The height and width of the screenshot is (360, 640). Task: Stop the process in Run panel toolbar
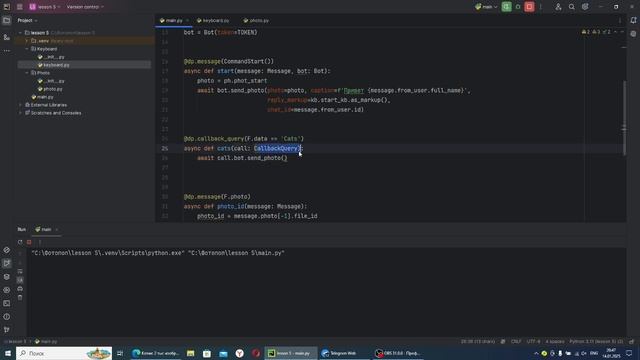click(x=29, y=242)
